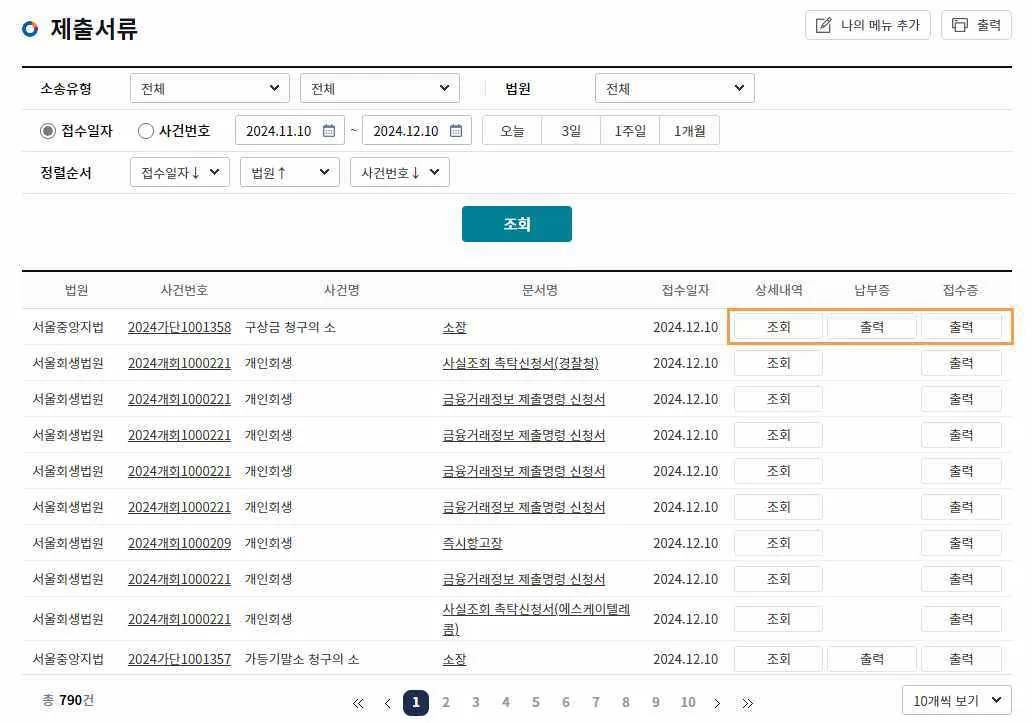Open the 법원↑ sort dropdown
This screenshot has height=723, width=1032.
pos(290,172)
